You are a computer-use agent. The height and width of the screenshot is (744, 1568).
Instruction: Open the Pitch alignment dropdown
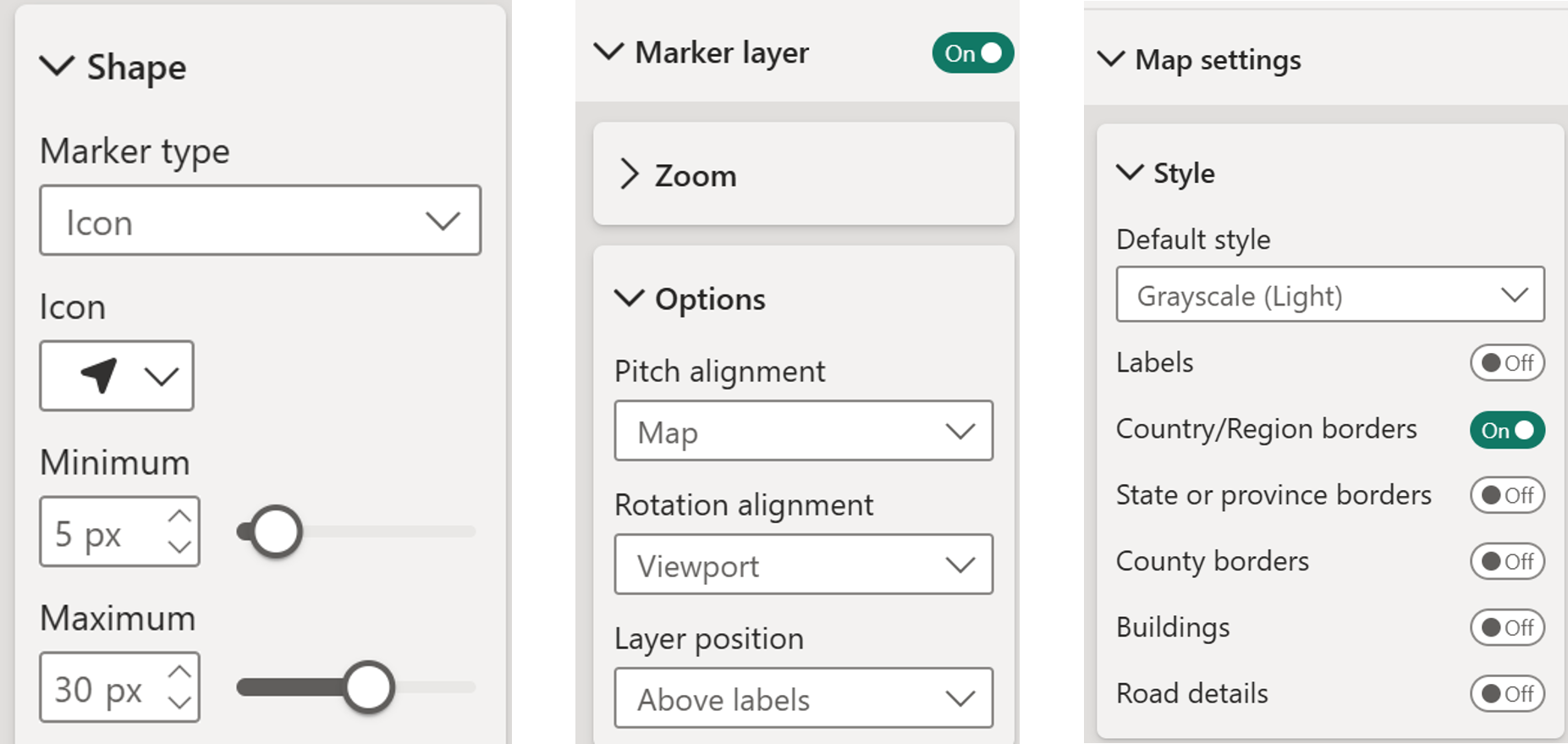803,432
